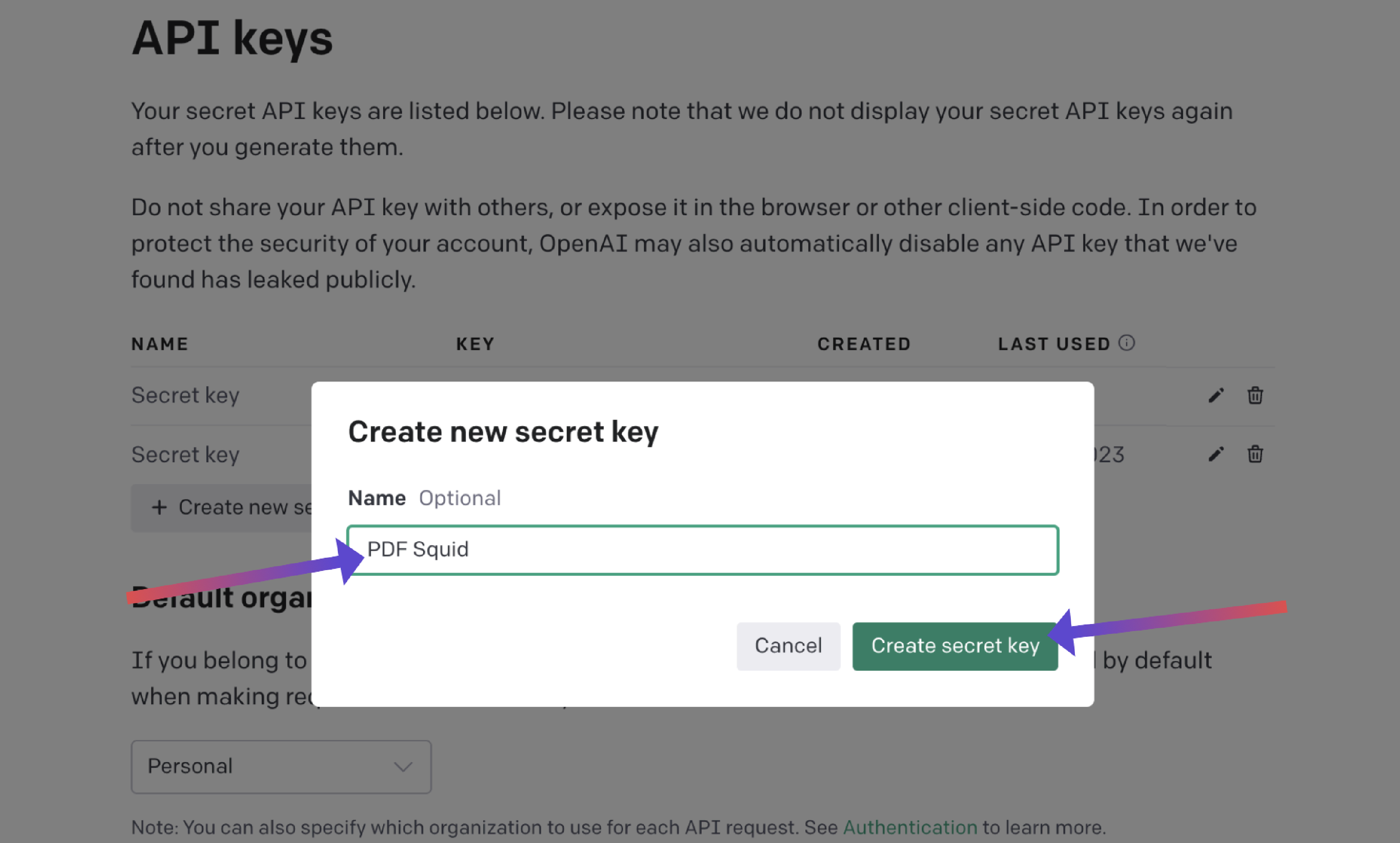Click the trash icon for the first secret key
Screen dimensions: 1400x843
tap(1255, 396)
